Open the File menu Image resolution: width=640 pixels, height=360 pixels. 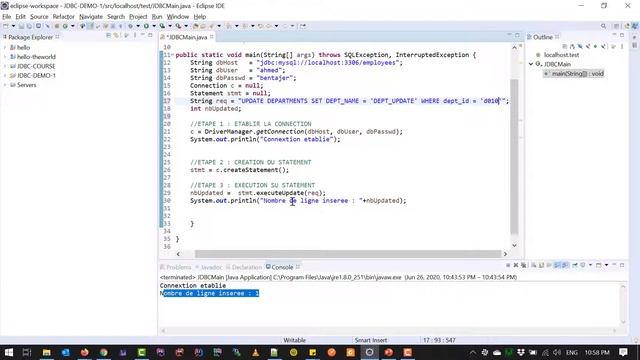7,17
